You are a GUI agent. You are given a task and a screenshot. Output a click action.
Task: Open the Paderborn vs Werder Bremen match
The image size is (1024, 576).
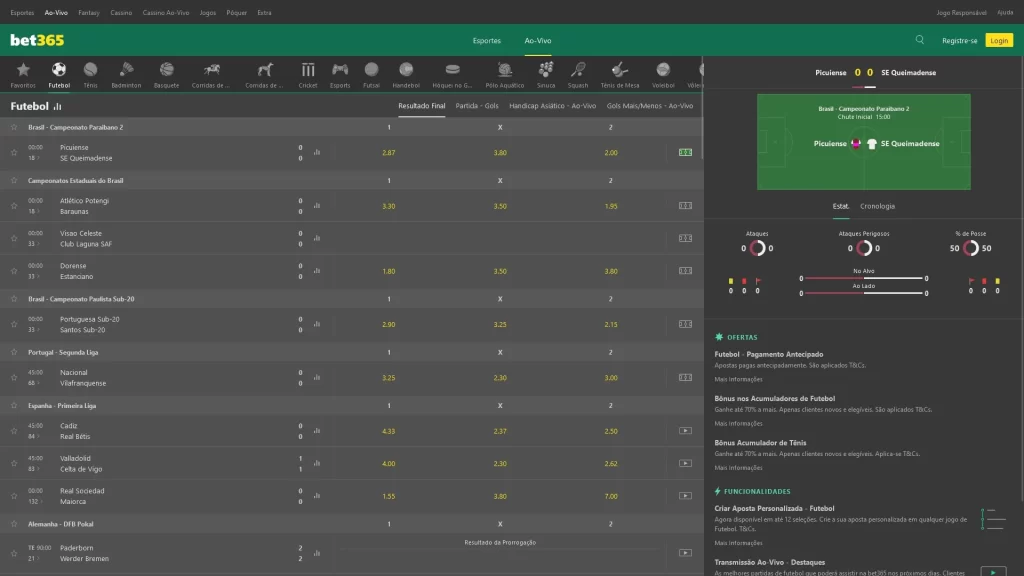point(84,553)
